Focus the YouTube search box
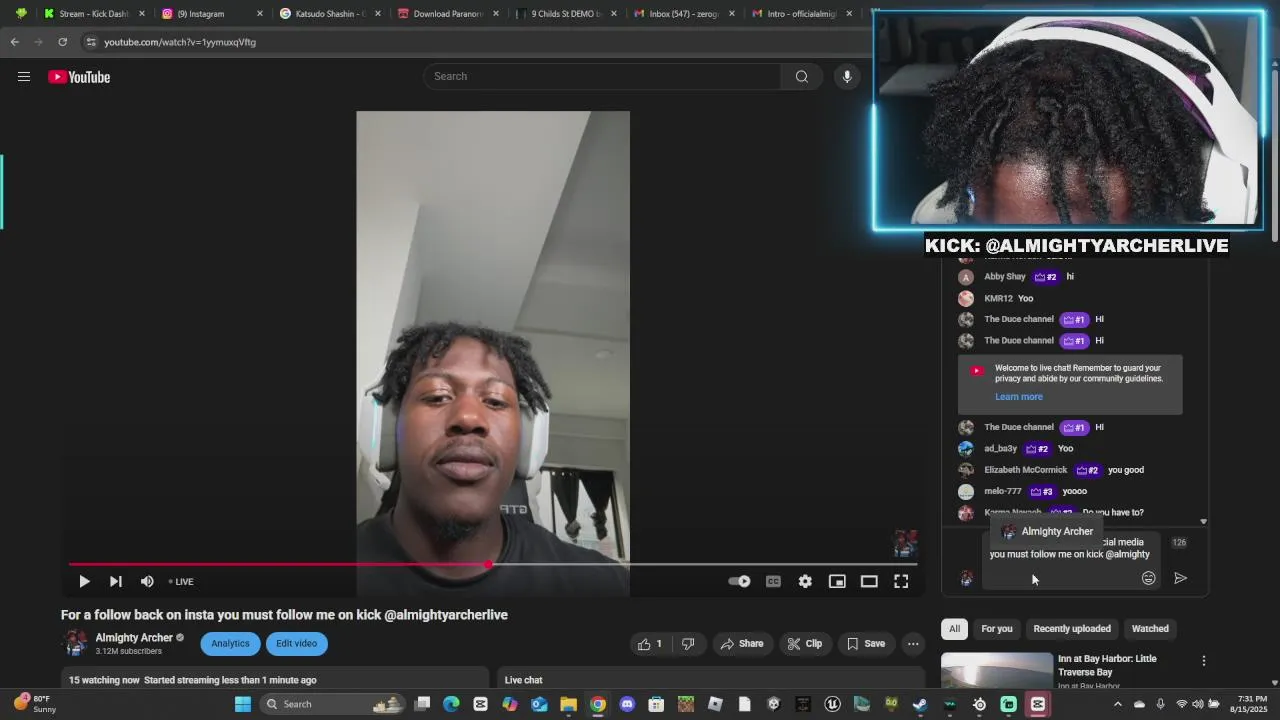Viewport: 1280px width, 720px height. [602, 77]
